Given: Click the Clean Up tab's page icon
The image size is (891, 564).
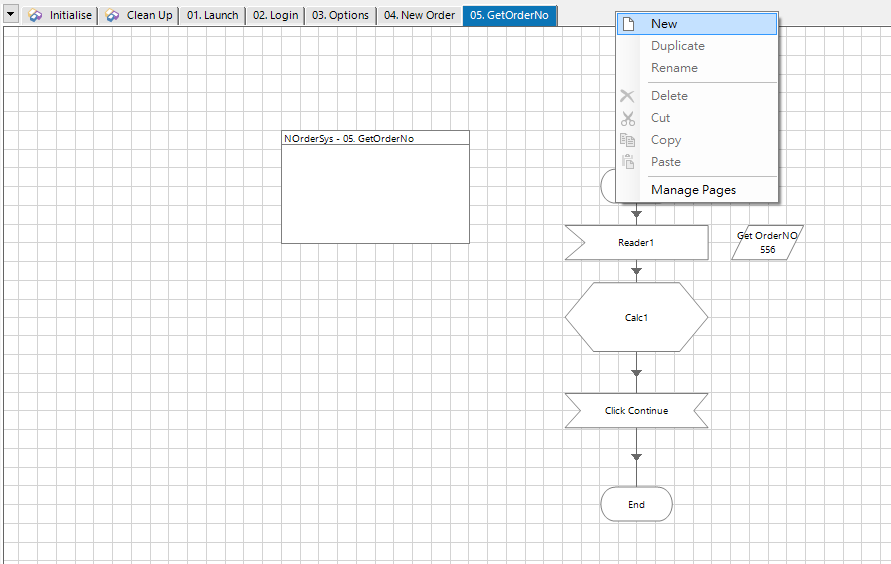Looking at the screenshot, I should [113, 15].
